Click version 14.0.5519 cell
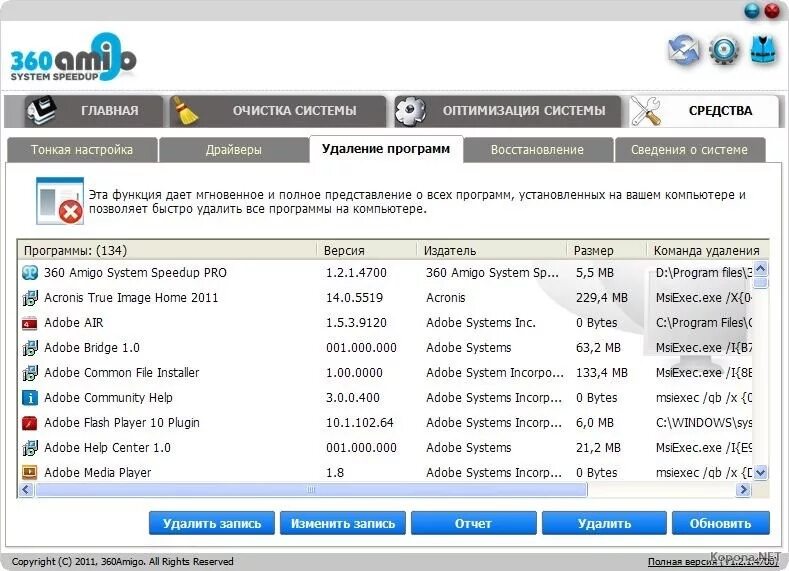Image resolution: width=789 pixels, height=571 pixels. pyautogui.click(x=354, y=297)
